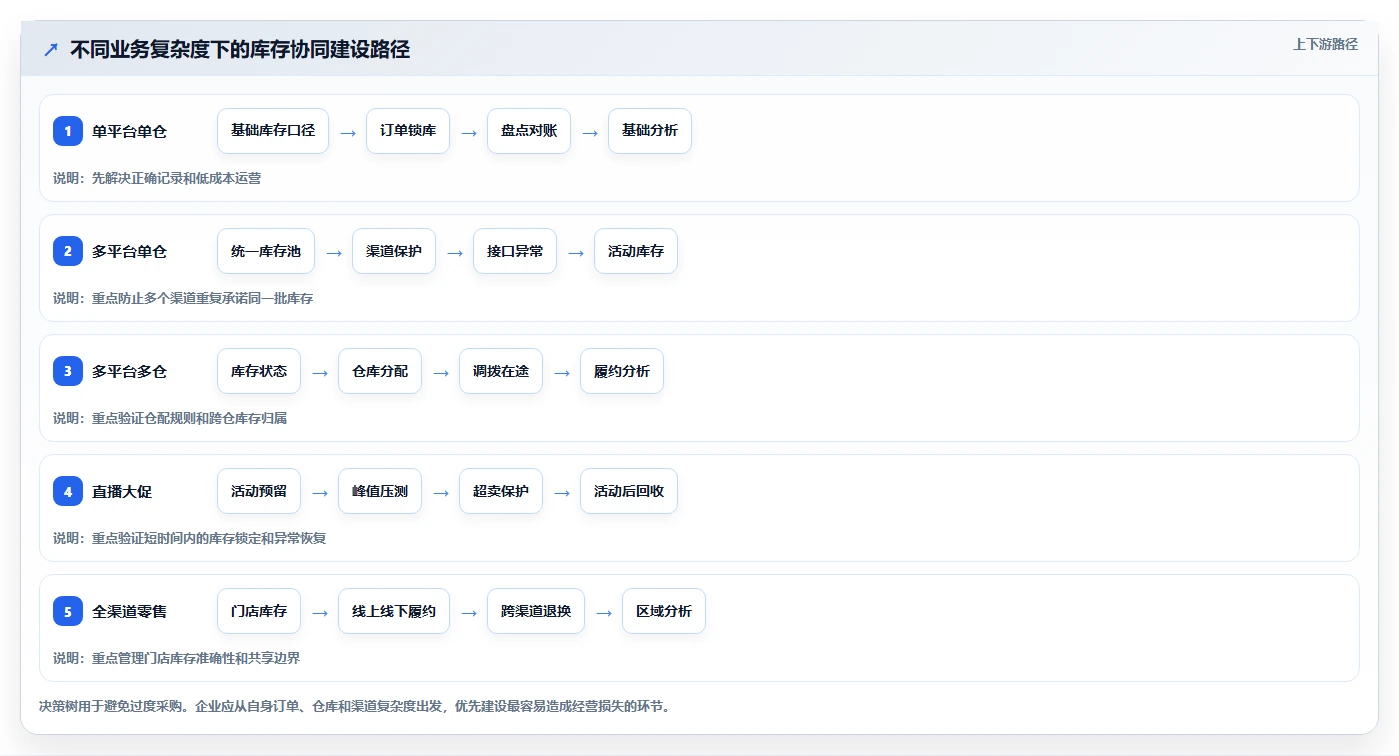Click the 多平台单仓 row title
Viewport: 1399px width, 756px height.
point(129,251)
